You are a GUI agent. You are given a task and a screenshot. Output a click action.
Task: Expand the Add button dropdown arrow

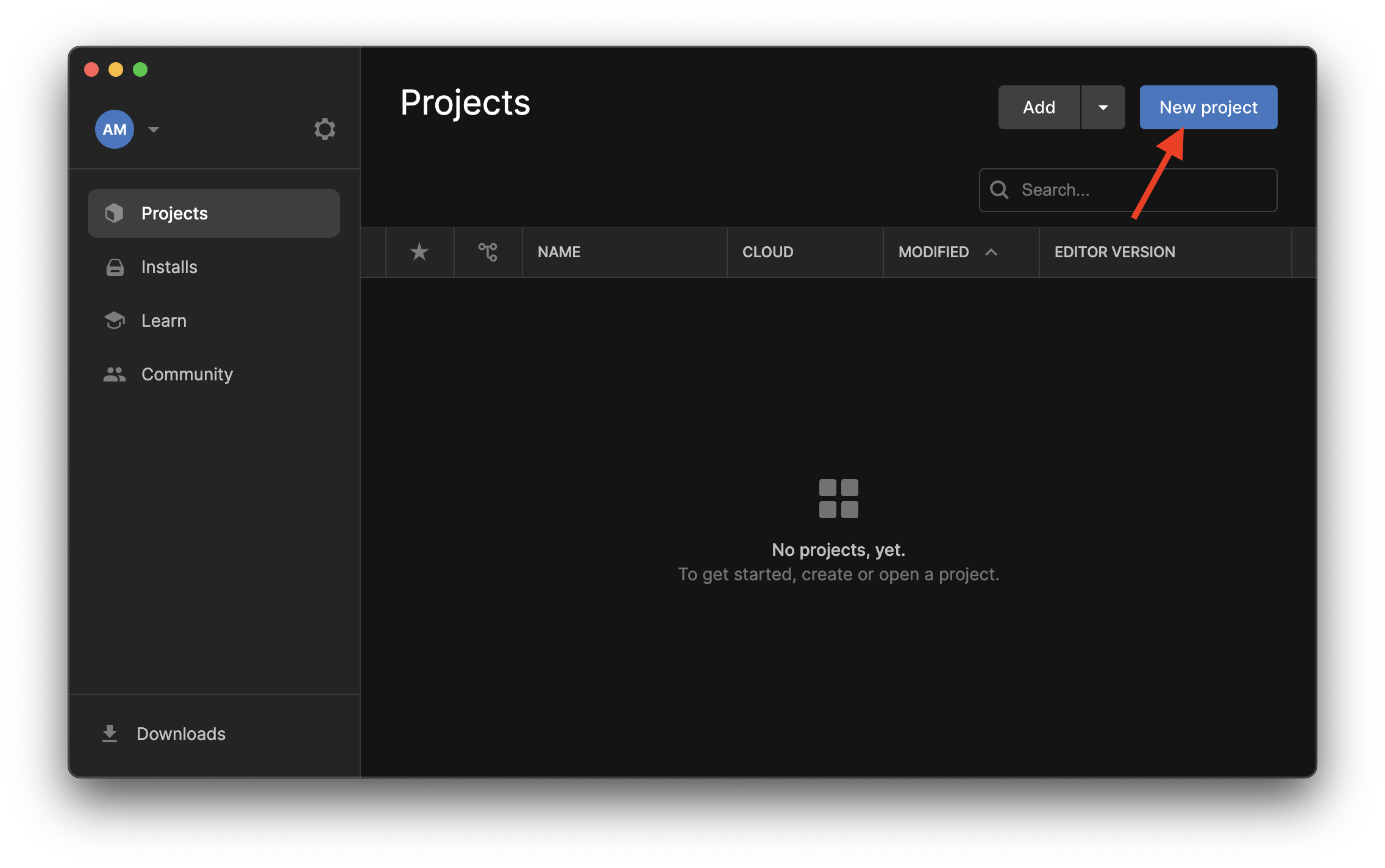(1103, 107)
